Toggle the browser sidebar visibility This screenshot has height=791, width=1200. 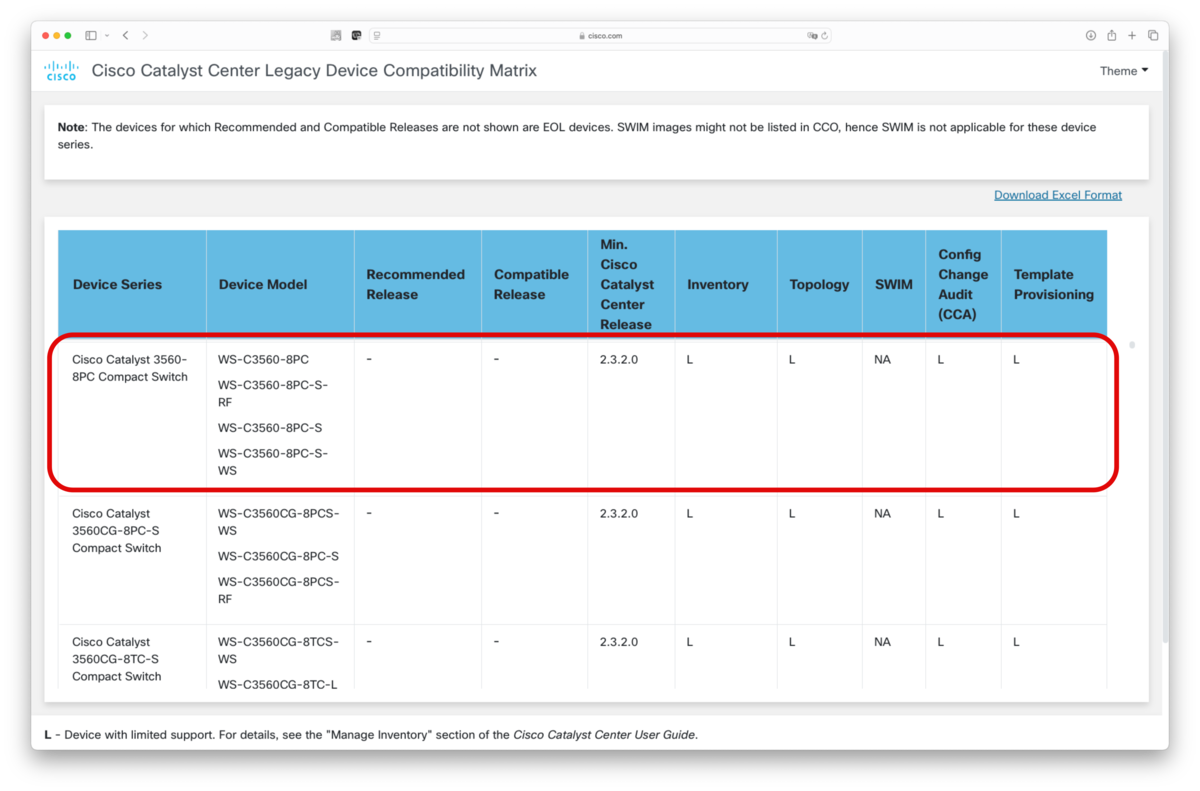(x=91, y=35)
